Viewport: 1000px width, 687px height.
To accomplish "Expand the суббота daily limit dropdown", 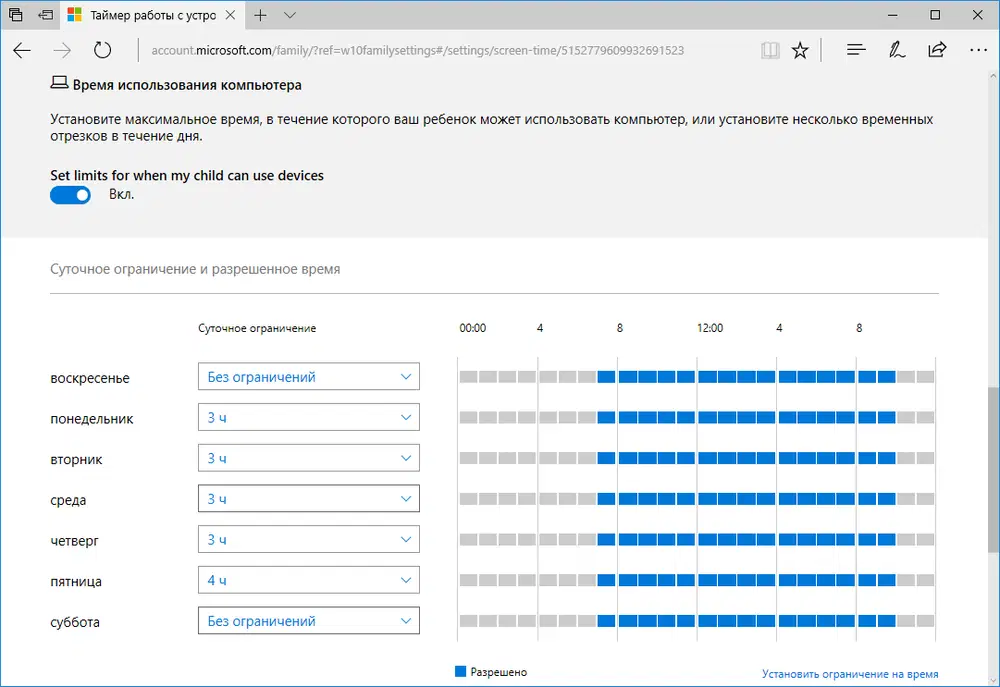I will pyautogui.click(x=309, y=621).
